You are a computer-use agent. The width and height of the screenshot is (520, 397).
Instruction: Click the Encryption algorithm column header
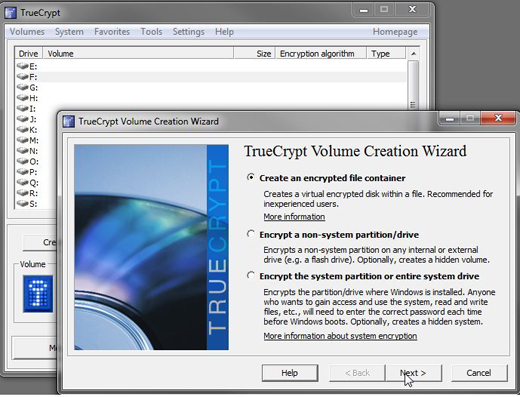coord(321,53)
